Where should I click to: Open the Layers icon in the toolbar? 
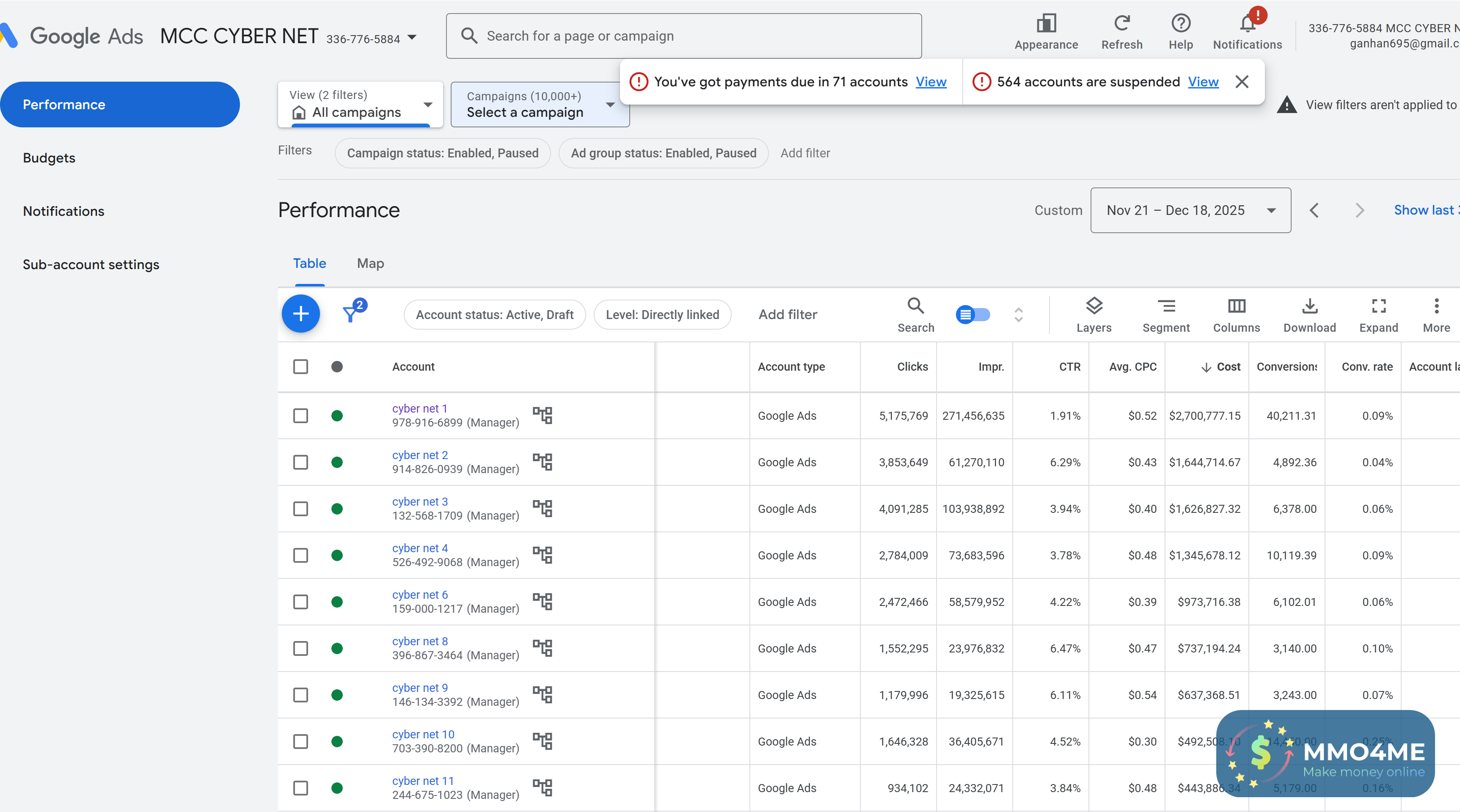pos(1093,306)
